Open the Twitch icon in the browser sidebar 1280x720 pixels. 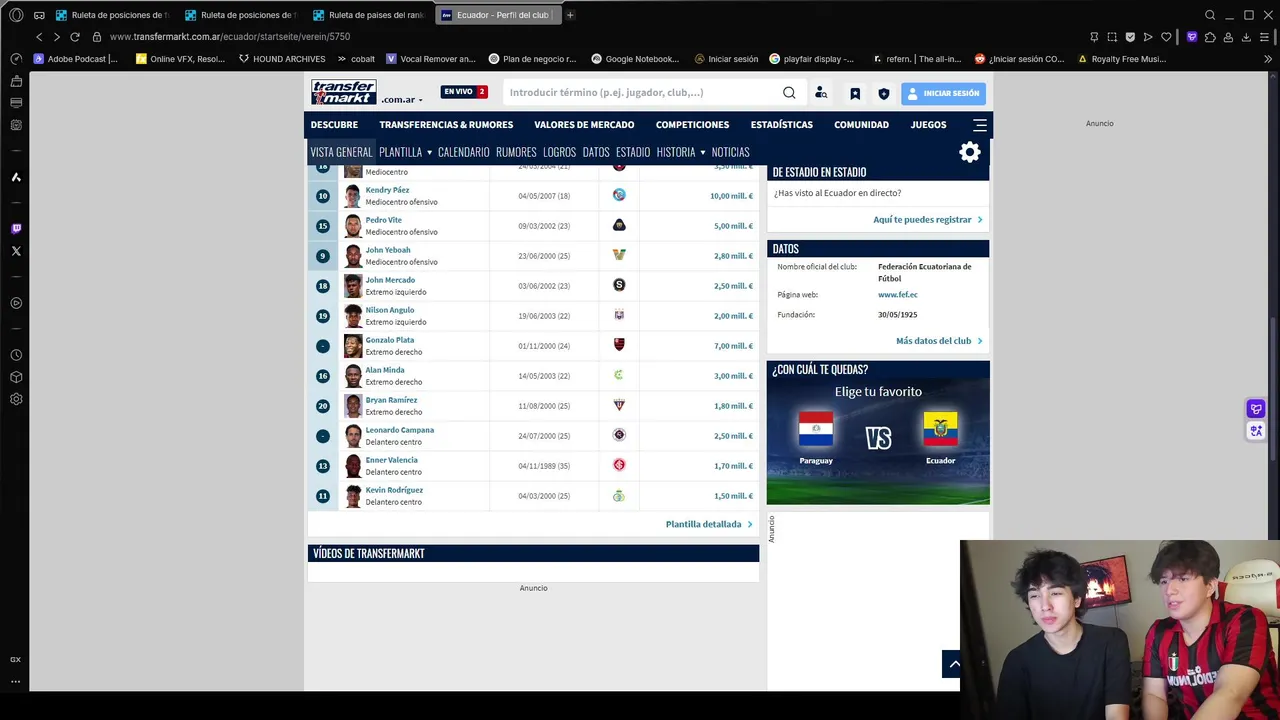[x=16, y=228]
